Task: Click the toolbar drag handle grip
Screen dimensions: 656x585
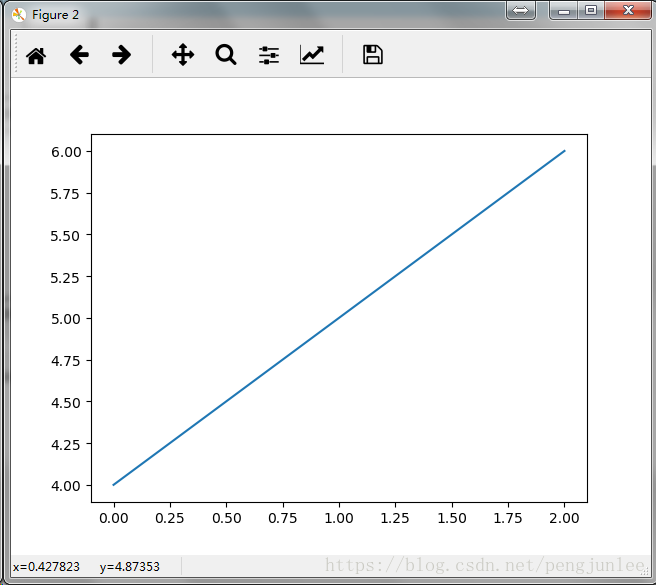Action: tap(16, 54)
